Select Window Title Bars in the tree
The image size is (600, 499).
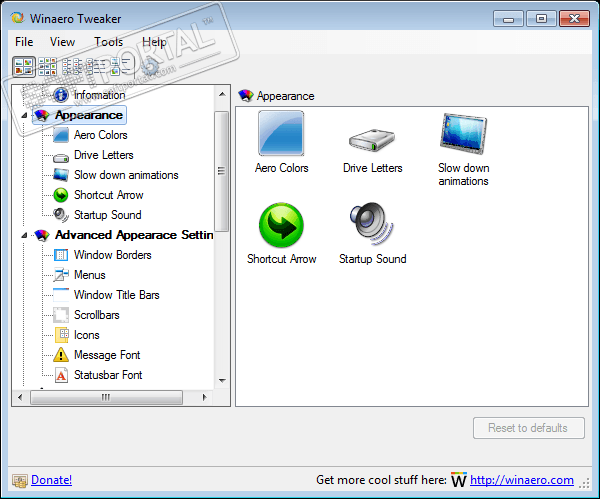pos(117,295)
